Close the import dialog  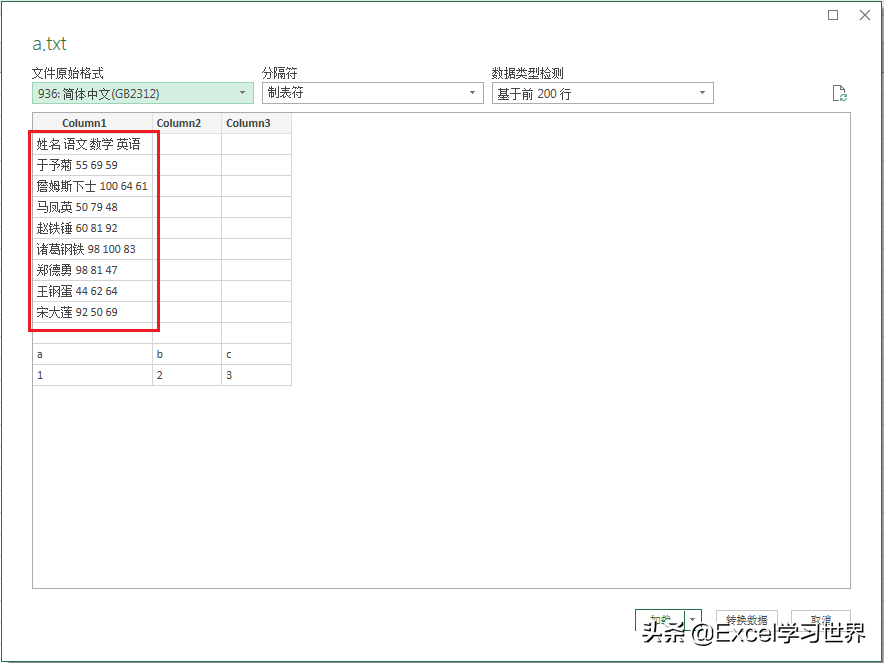point(865,15)
